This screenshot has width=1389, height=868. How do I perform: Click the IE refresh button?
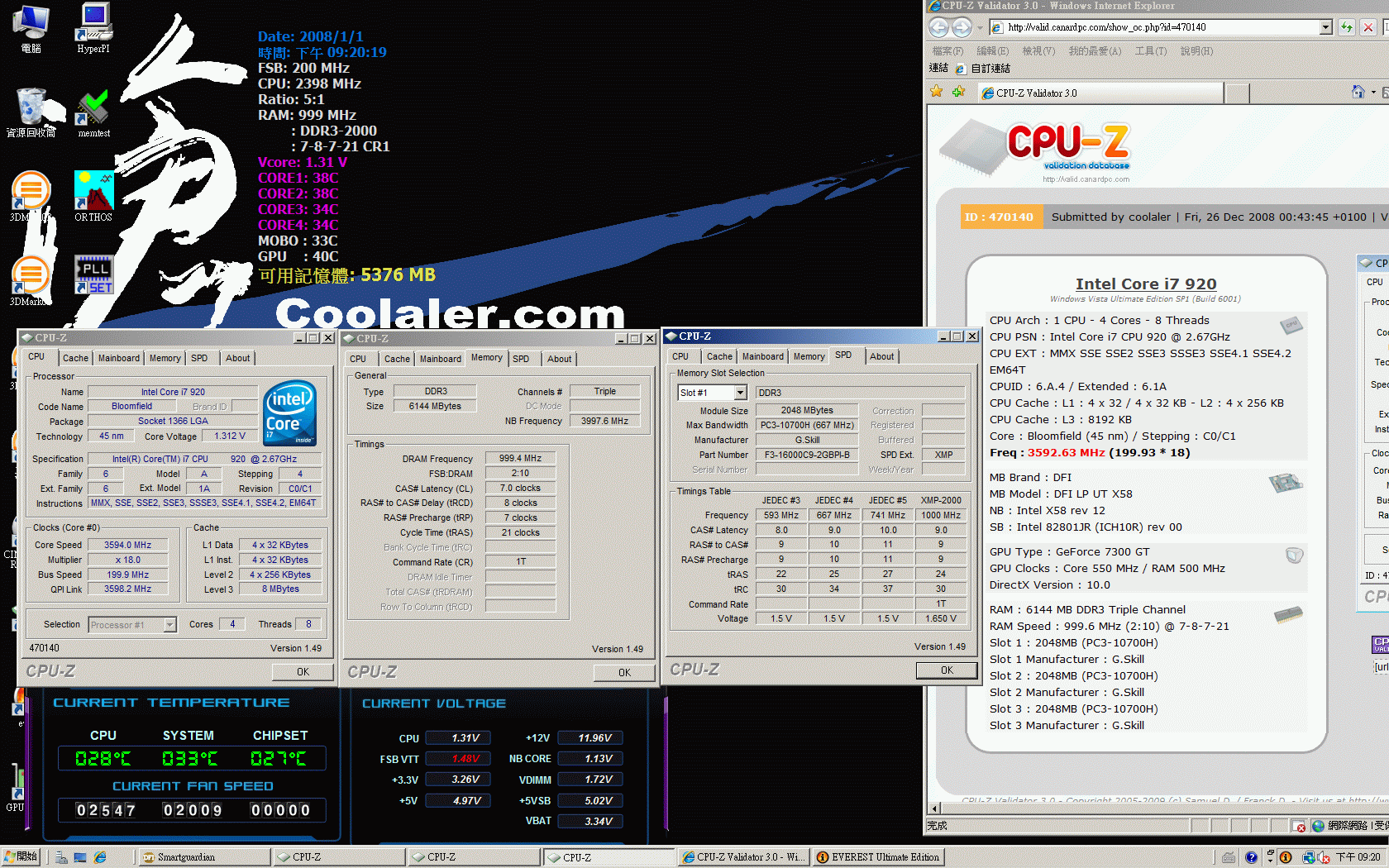click(x=1347, y=27)
